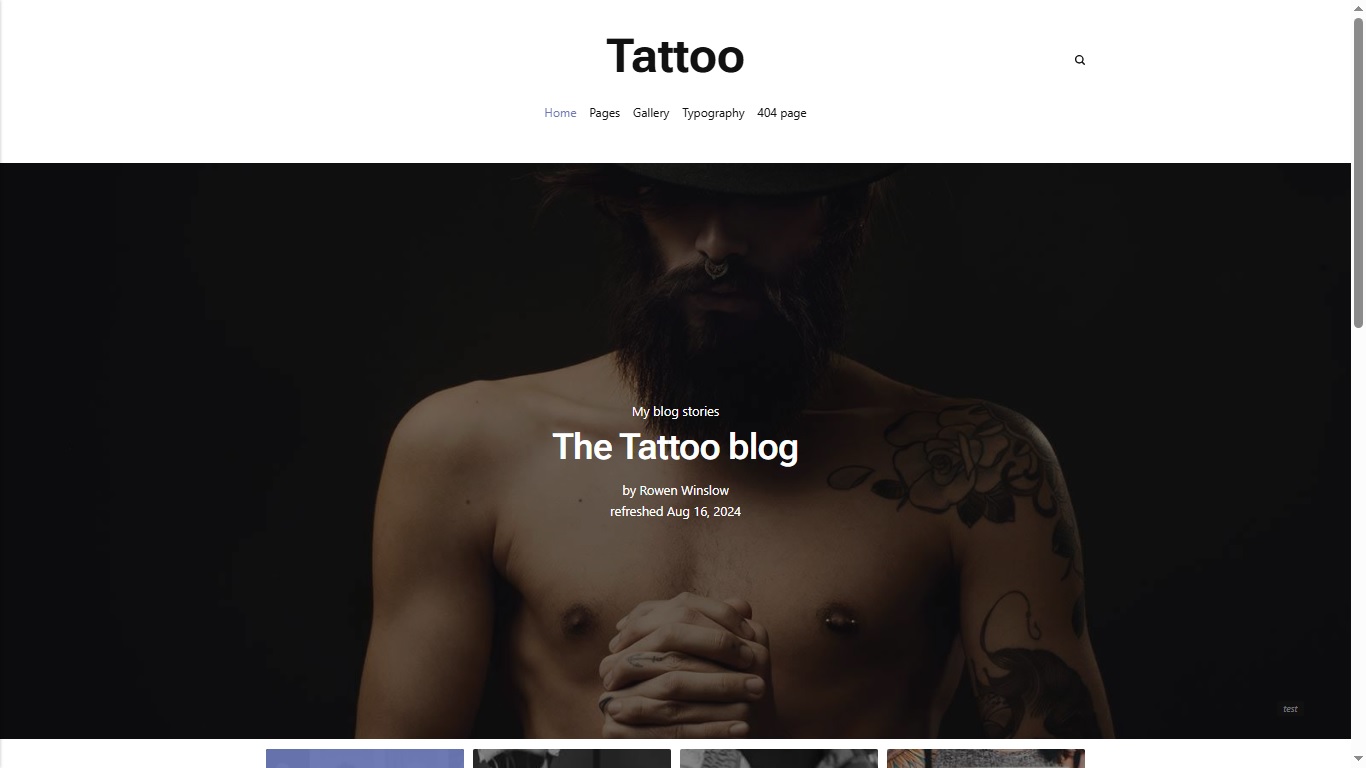This screenshot has height=768, width=1366.
Task: Open search with the magnifier icon
Action: point(1079,60)
